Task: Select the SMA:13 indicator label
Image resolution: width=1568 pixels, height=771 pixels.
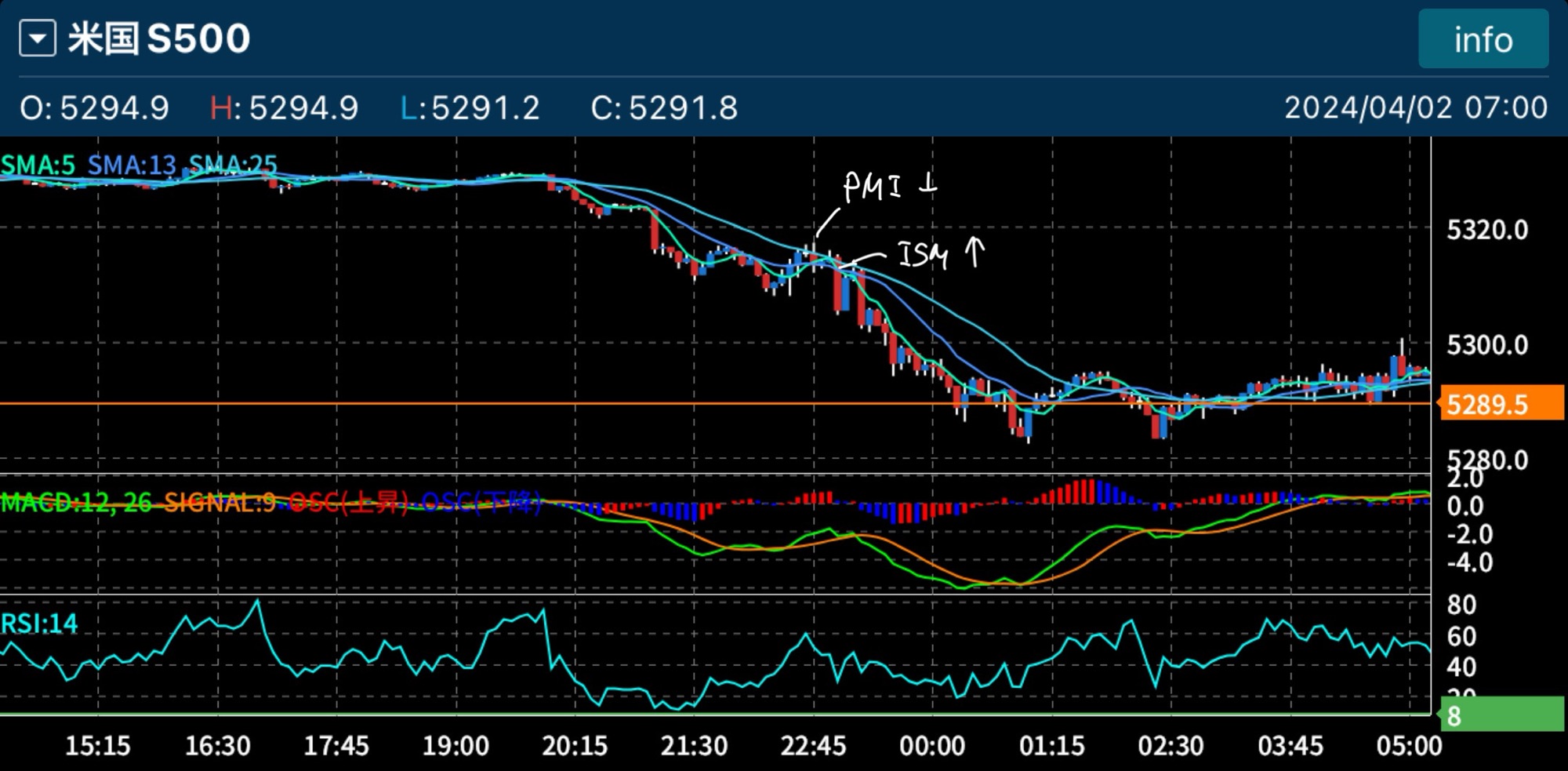Action: pos(132,165)
